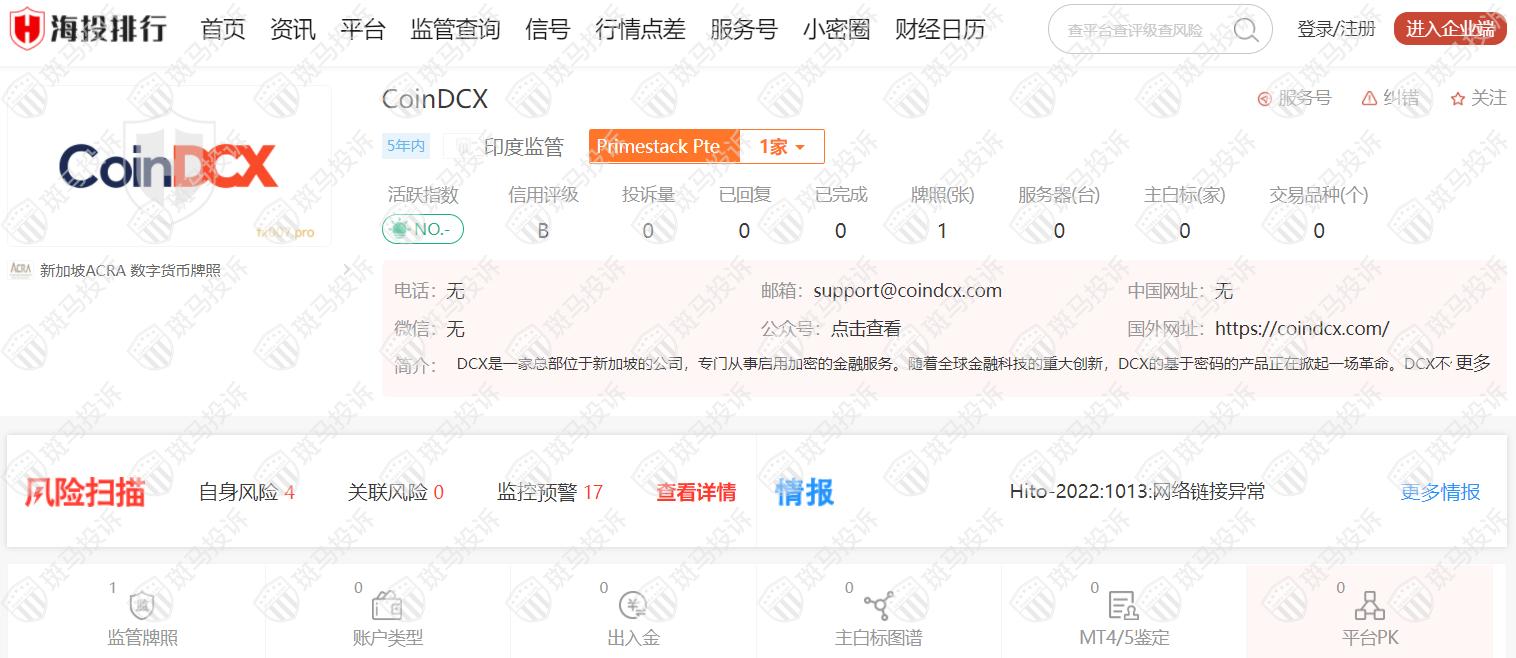Click the CoinDCX logo thumbnail
The width and height of the screenshot is (1516, 658).
pos(169,166)
